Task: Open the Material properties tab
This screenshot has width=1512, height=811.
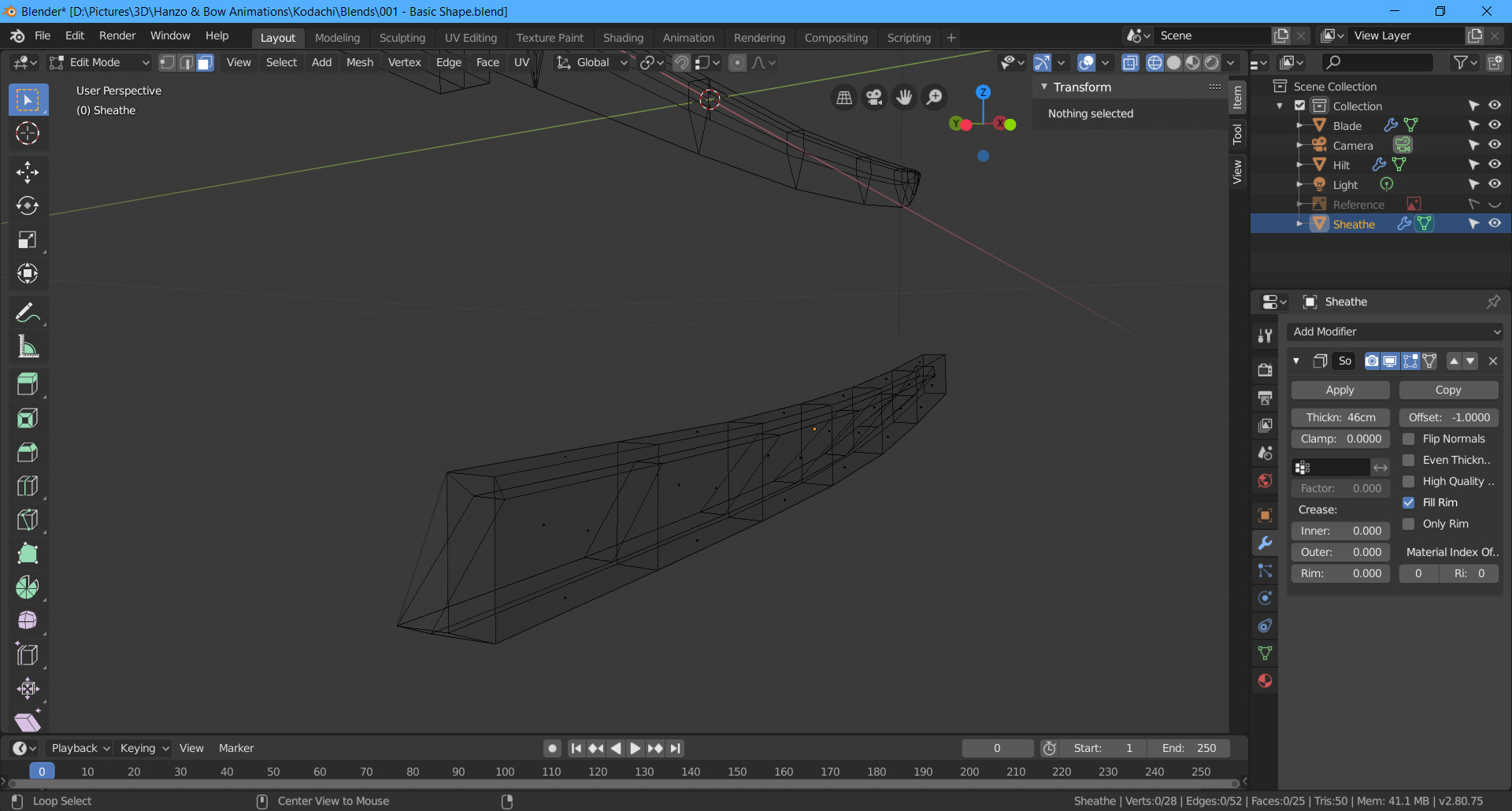Action: [x=1265, y=681]
